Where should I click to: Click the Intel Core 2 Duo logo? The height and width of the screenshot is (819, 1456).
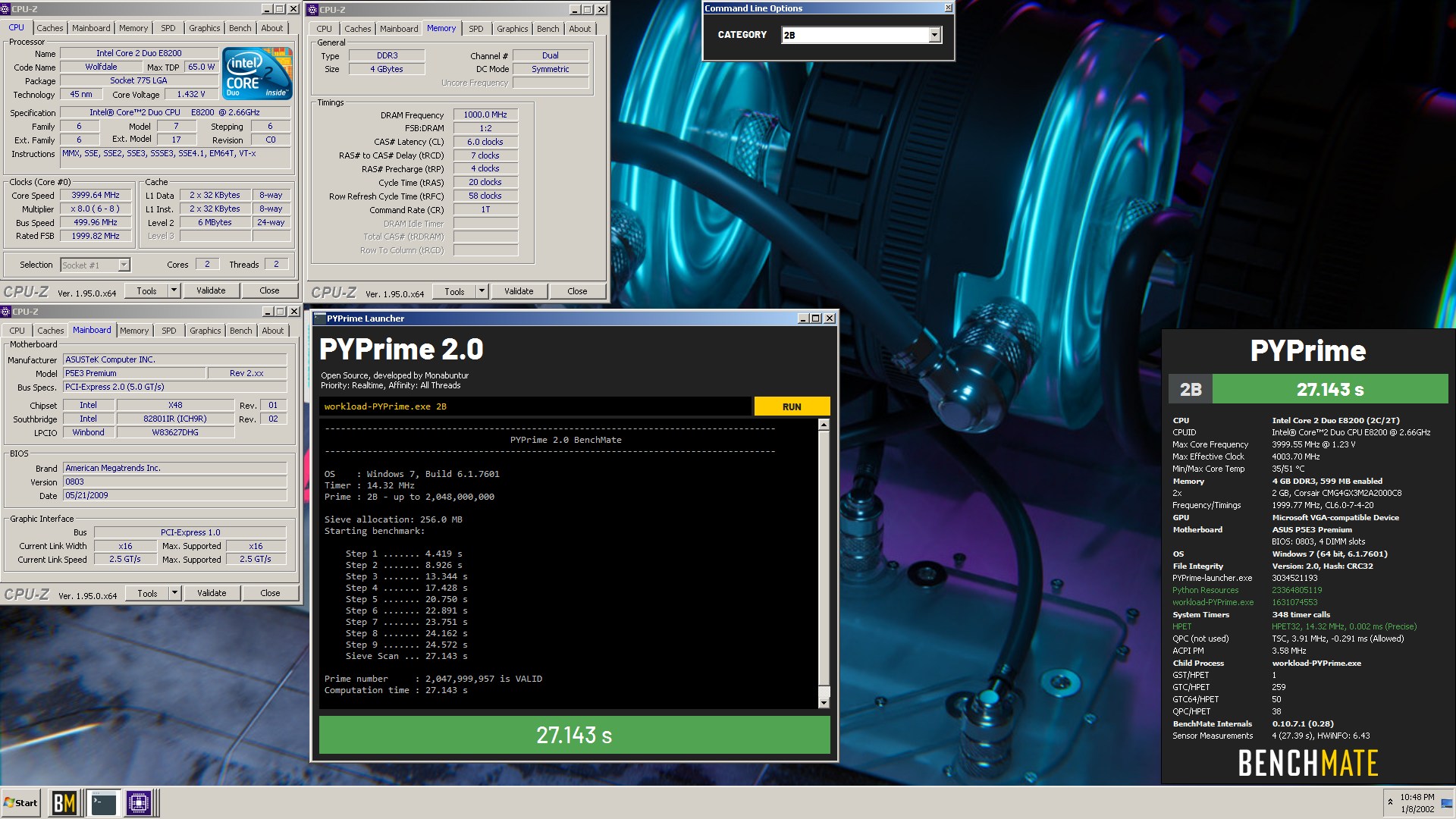(258, 73)
